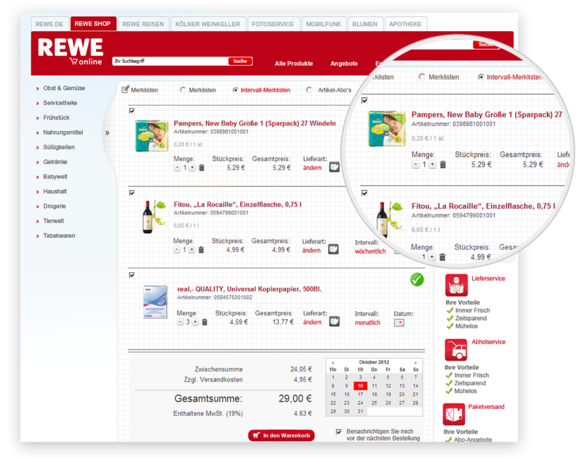Open the REWE.DE tab

pyautogui.click(x=49, y=24)
